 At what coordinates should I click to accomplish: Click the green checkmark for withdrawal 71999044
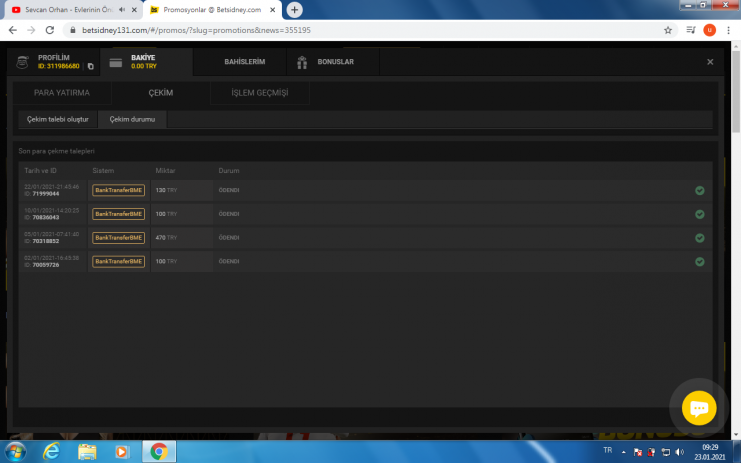pyautogui.click(x=699, y=190)
